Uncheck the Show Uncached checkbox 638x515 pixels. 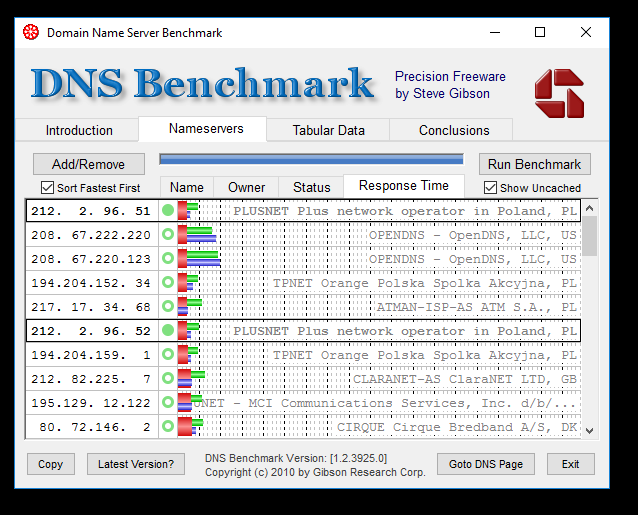point(491,188)
